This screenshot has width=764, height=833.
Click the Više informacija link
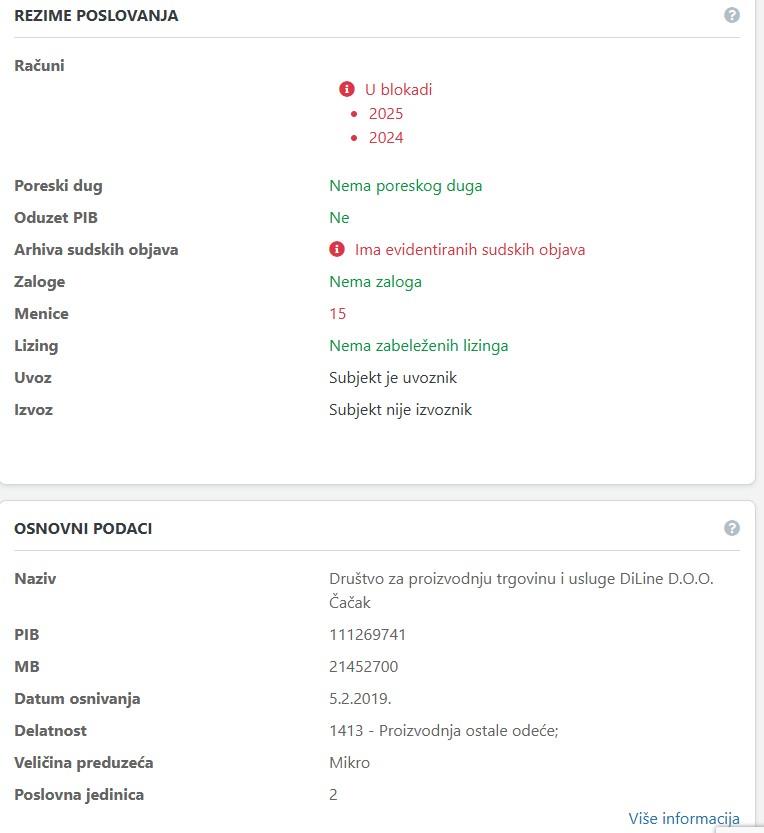click(684, 818)
